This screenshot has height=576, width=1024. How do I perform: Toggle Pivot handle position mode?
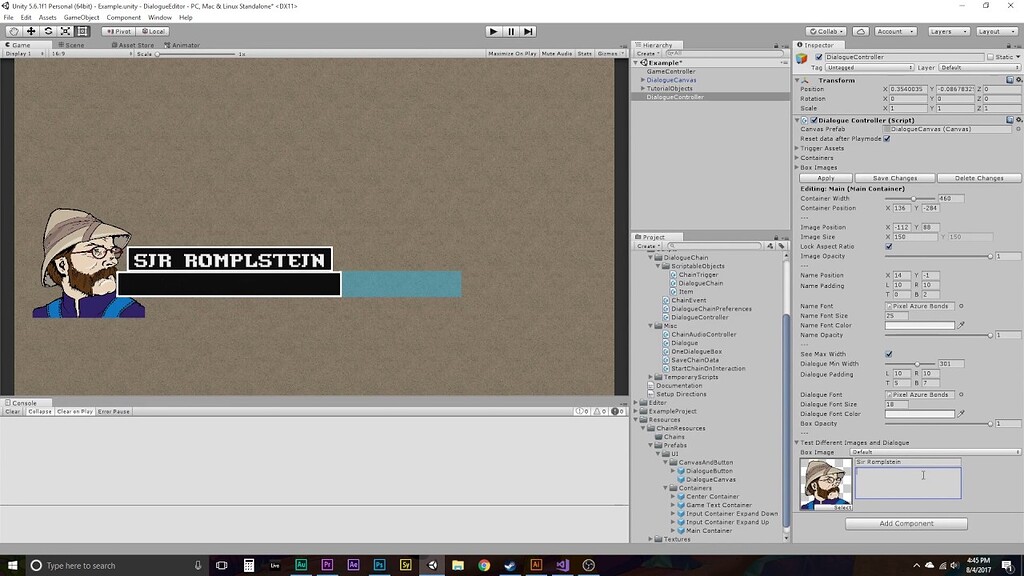118,31
